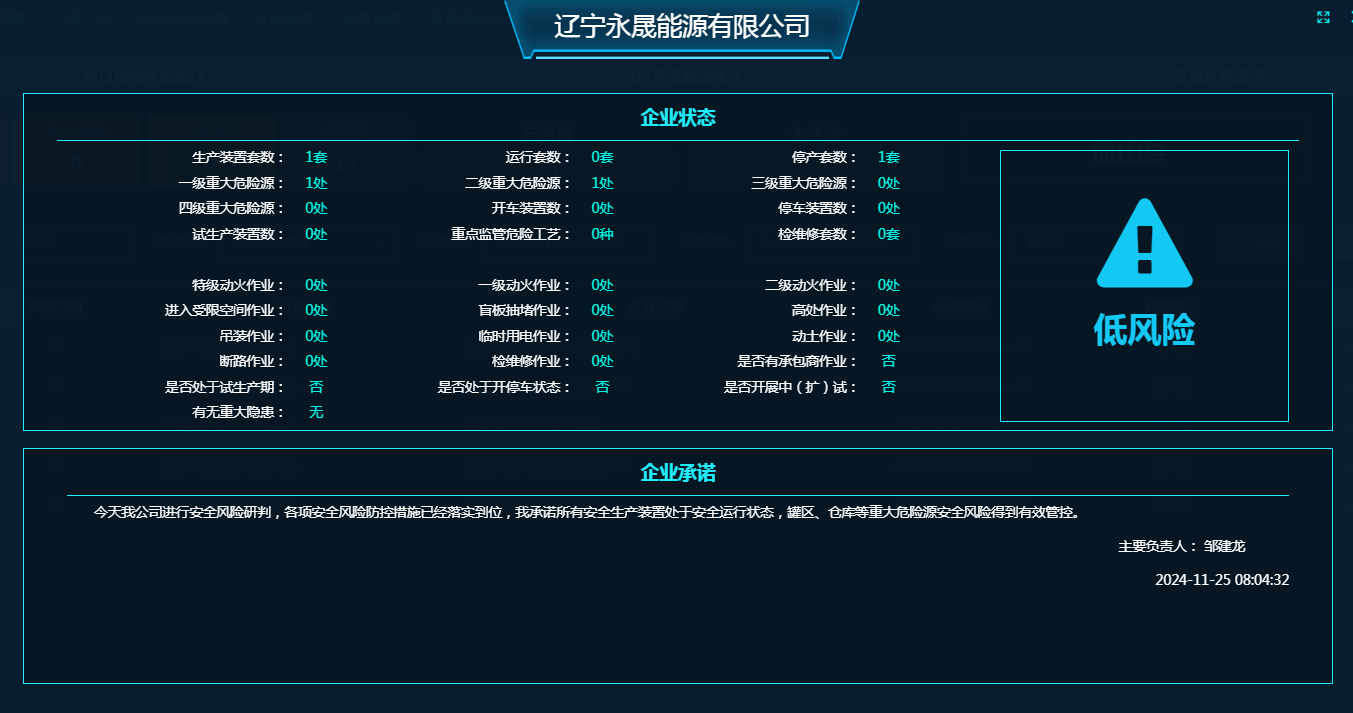Click the 二级动火作业 label
Image resolution: width=1353 pixels, height=713 pixels.
click(x=811, y=285)
